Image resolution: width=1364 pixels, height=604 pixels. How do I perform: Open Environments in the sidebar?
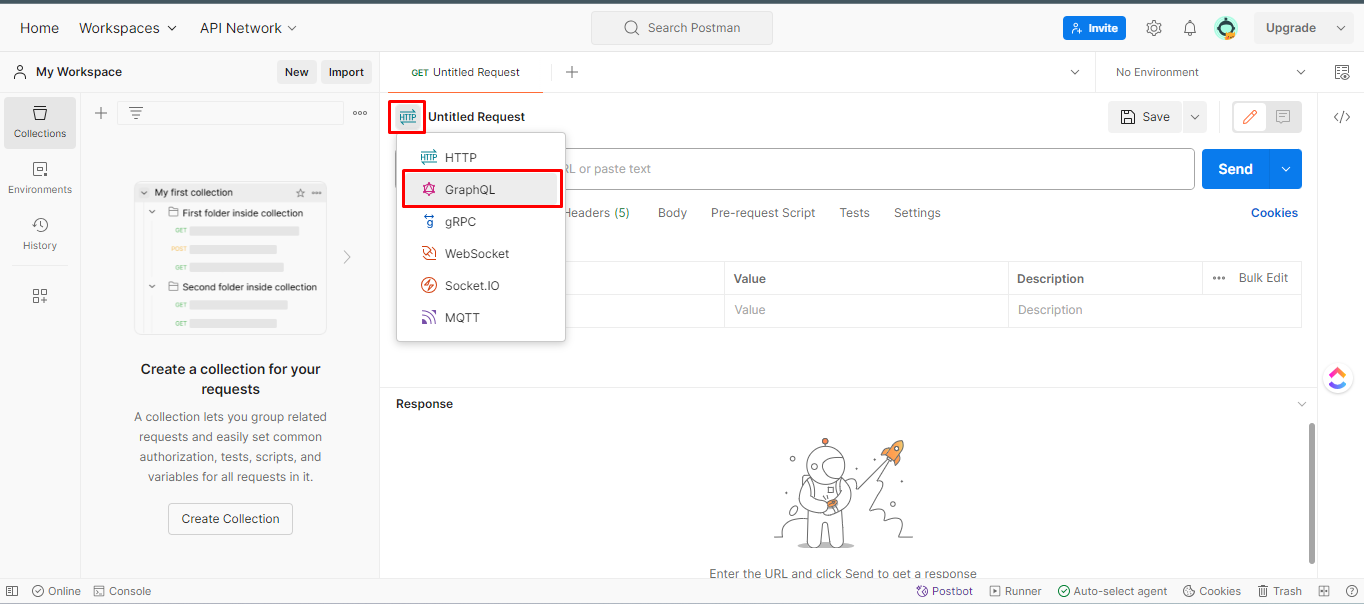[40, 178]
